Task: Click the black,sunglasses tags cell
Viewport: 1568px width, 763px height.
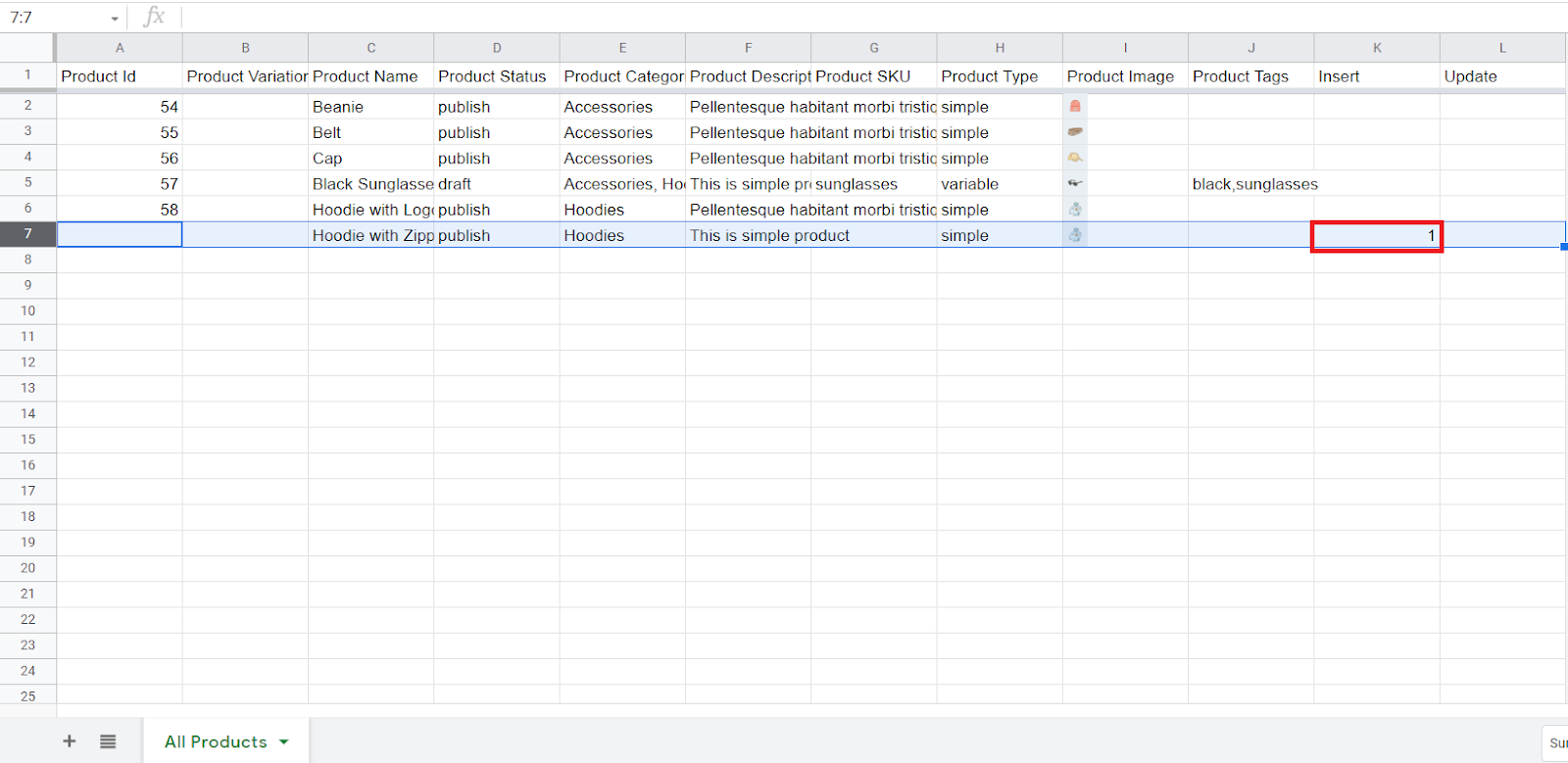Action: (1251, 183)
